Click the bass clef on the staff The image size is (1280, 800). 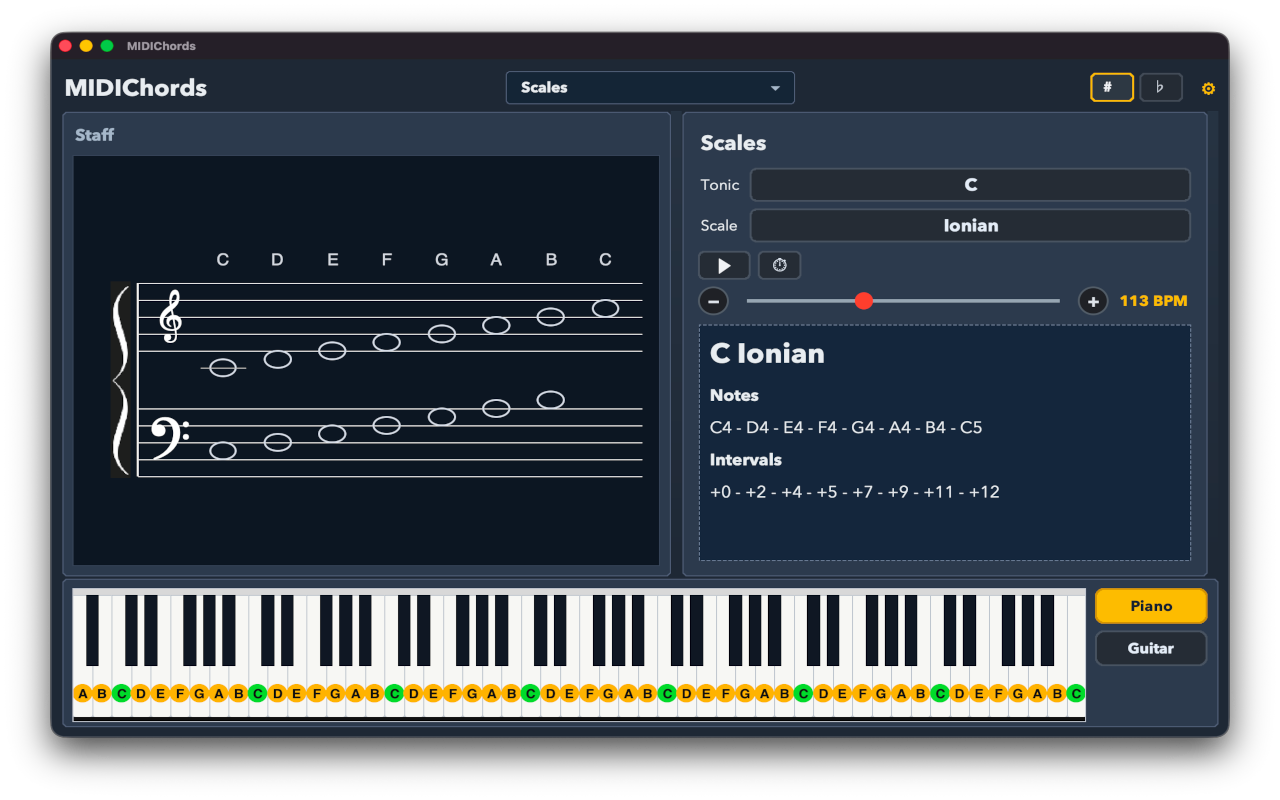click(168, 436)
